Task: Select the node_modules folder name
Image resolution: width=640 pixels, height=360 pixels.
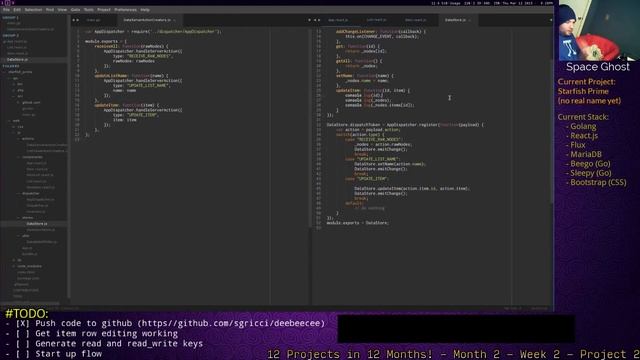Action: click(29, 266)
